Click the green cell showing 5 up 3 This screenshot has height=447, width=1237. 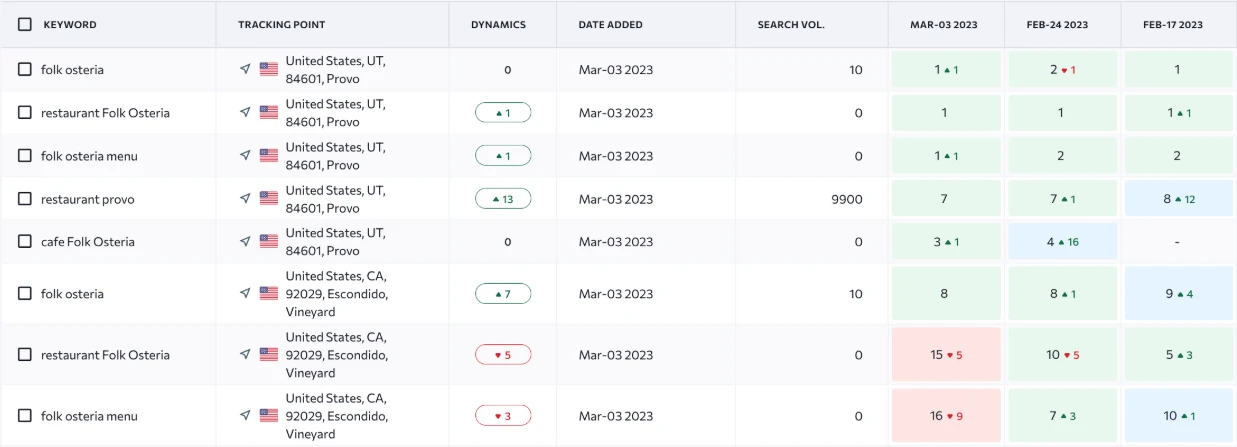pos(1179,355)
